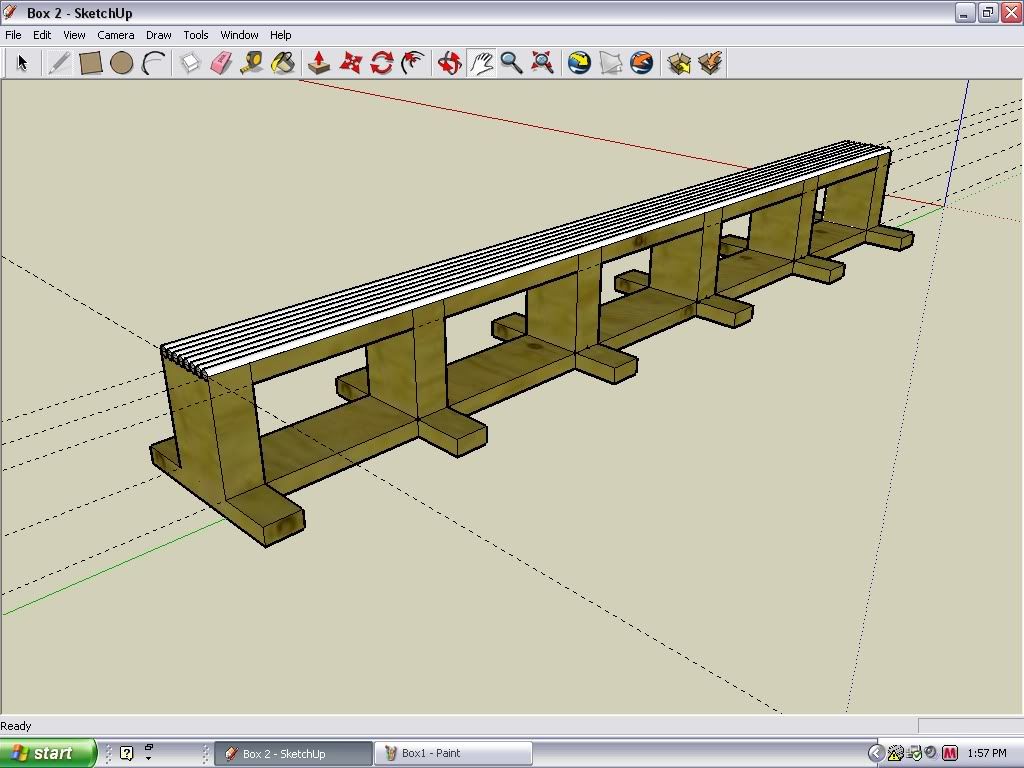The image size is (1024, 768).
Task: Select the Rectangle drawing tool
Action: 91,63
